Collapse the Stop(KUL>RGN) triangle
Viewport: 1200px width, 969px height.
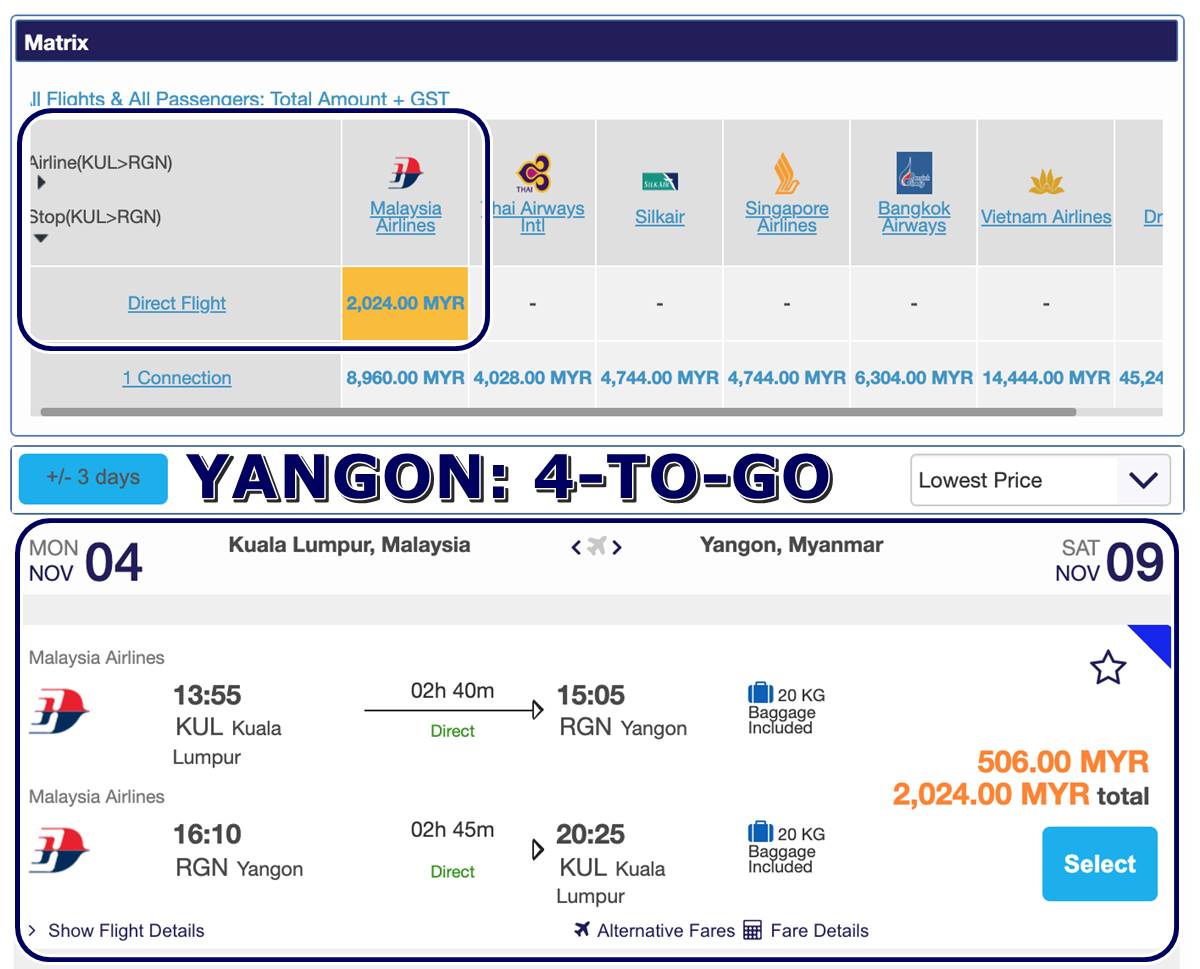41,238
